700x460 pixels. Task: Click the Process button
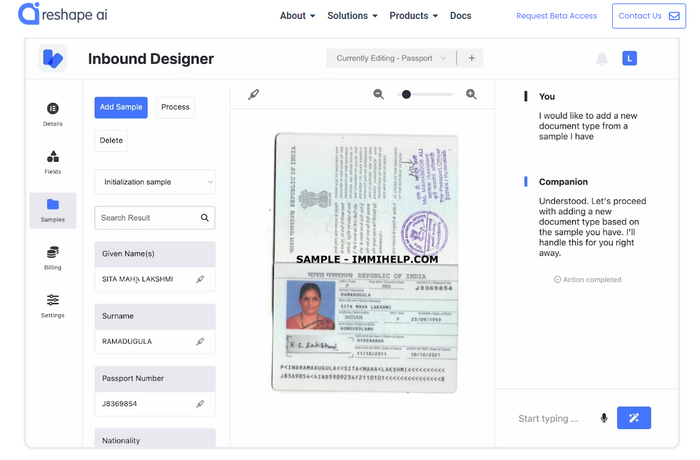tap(175, 107)
